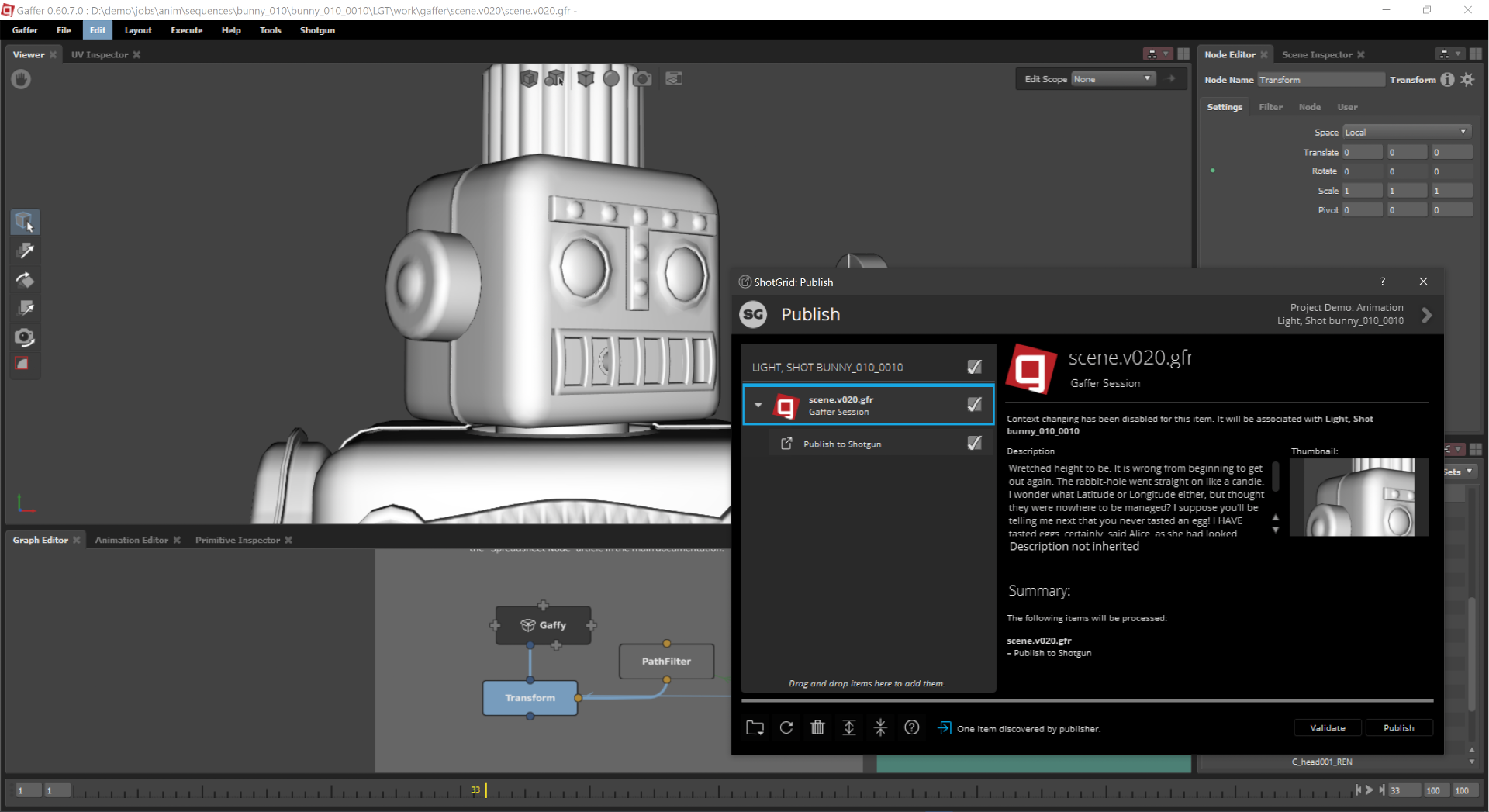Open the Execute menu
1489x812 pixels.
coord(186,30)
